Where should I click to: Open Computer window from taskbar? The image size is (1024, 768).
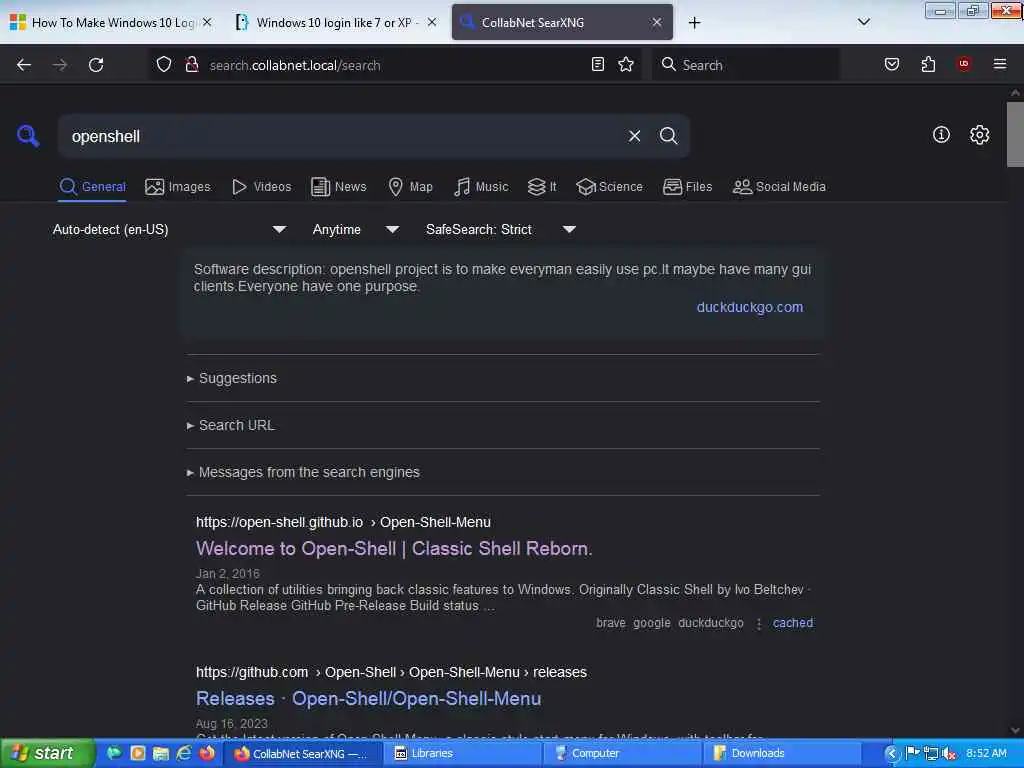pyautogui.click(x=624, y=754)
